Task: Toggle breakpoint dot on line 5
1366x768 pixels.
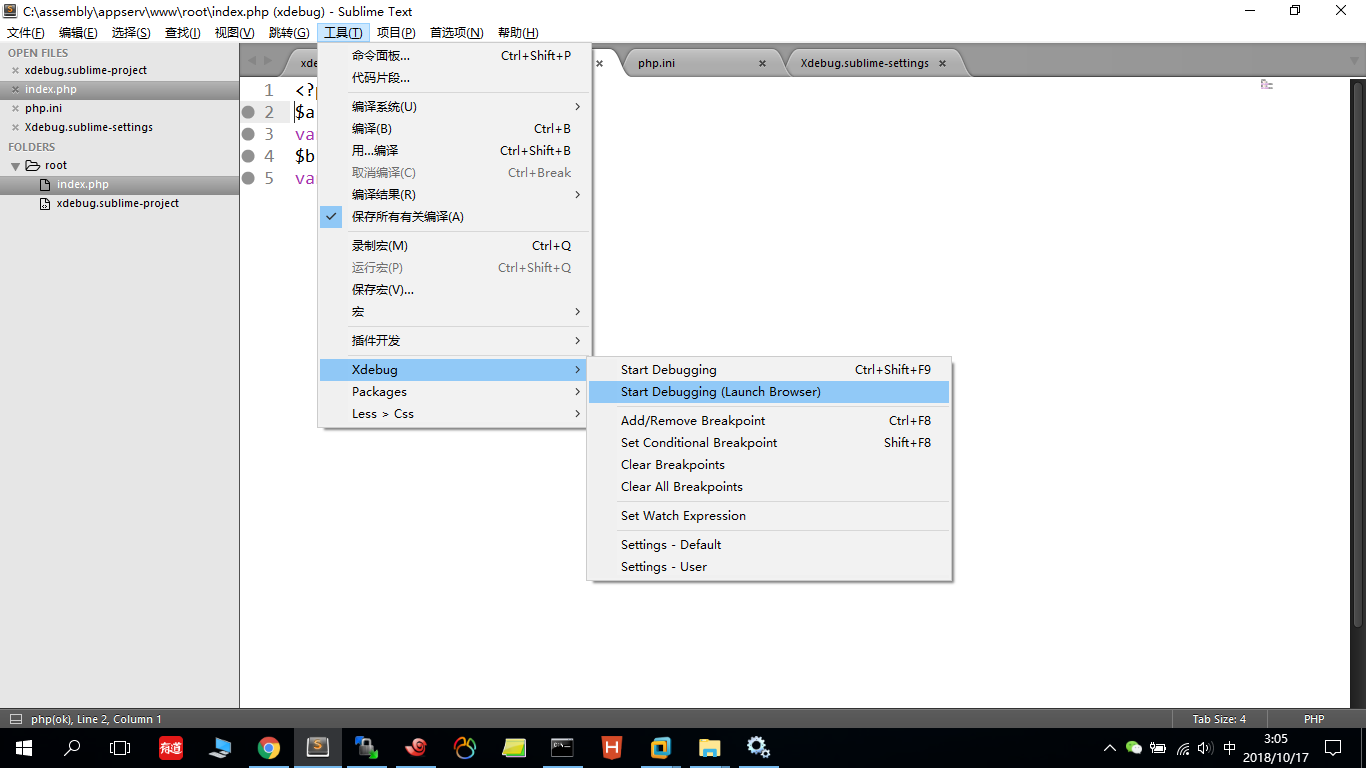Action: 248,178
